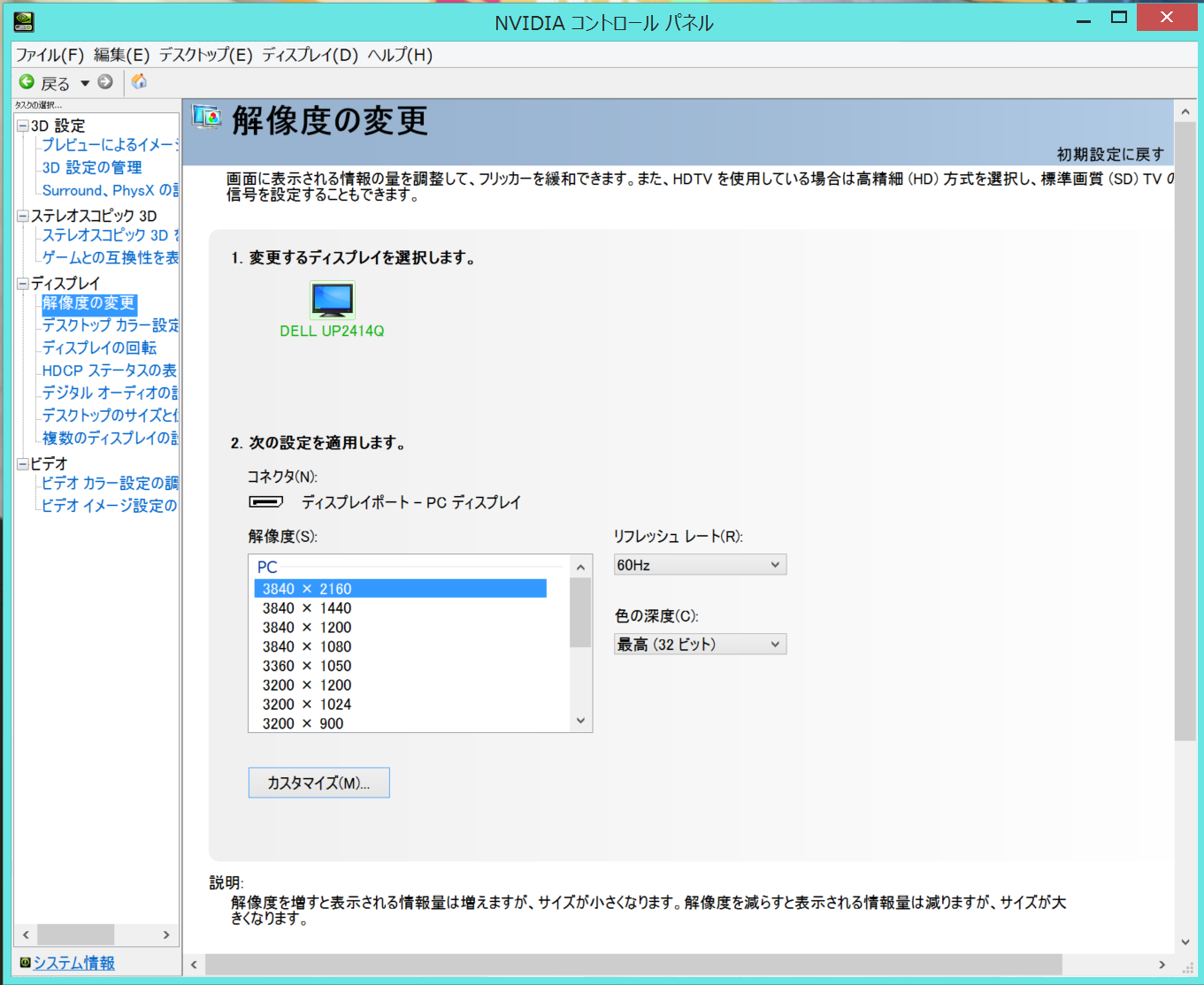The image size is (1204, 985).
Task: Click the task tree scroll left arrow
Action: pos(26,935)
